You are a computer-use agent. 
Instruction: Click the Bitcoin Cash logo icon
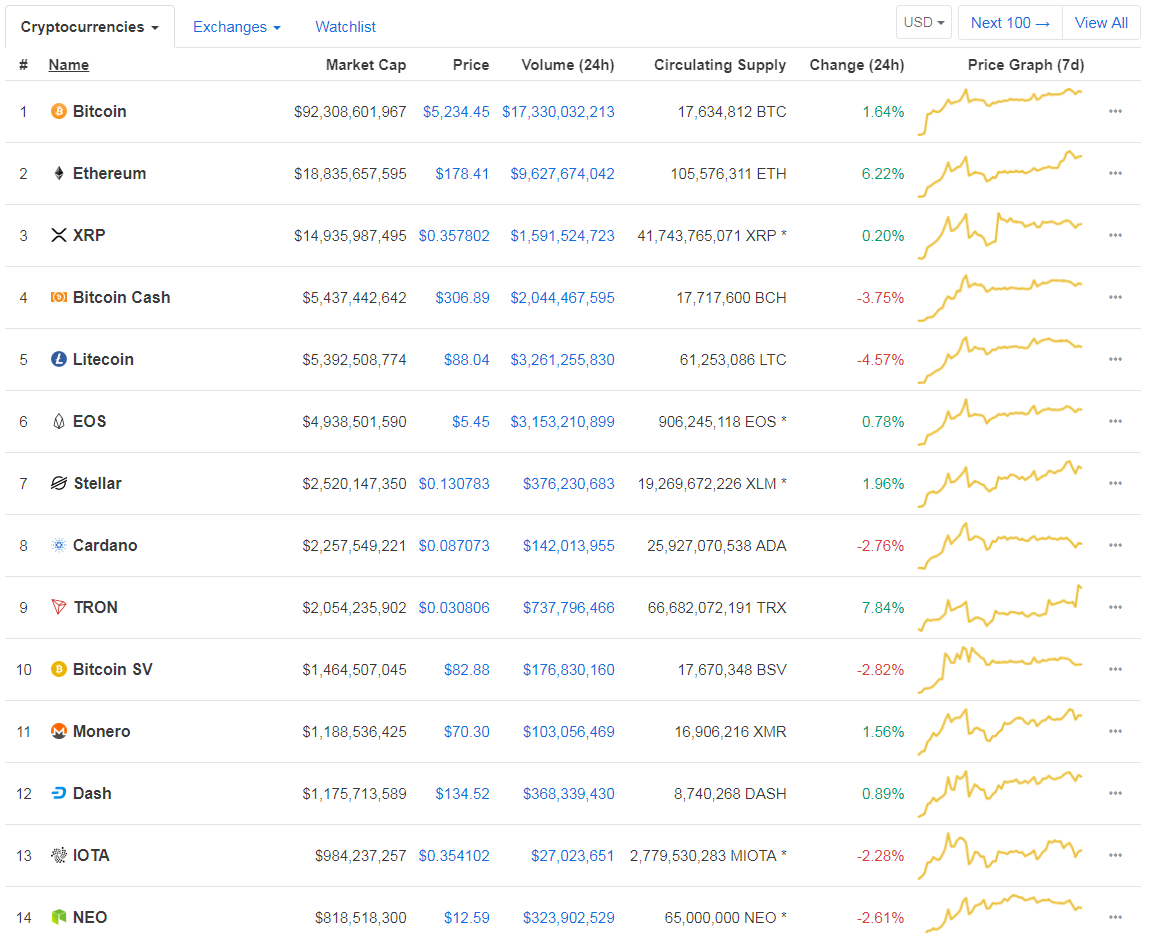[59, 297]
